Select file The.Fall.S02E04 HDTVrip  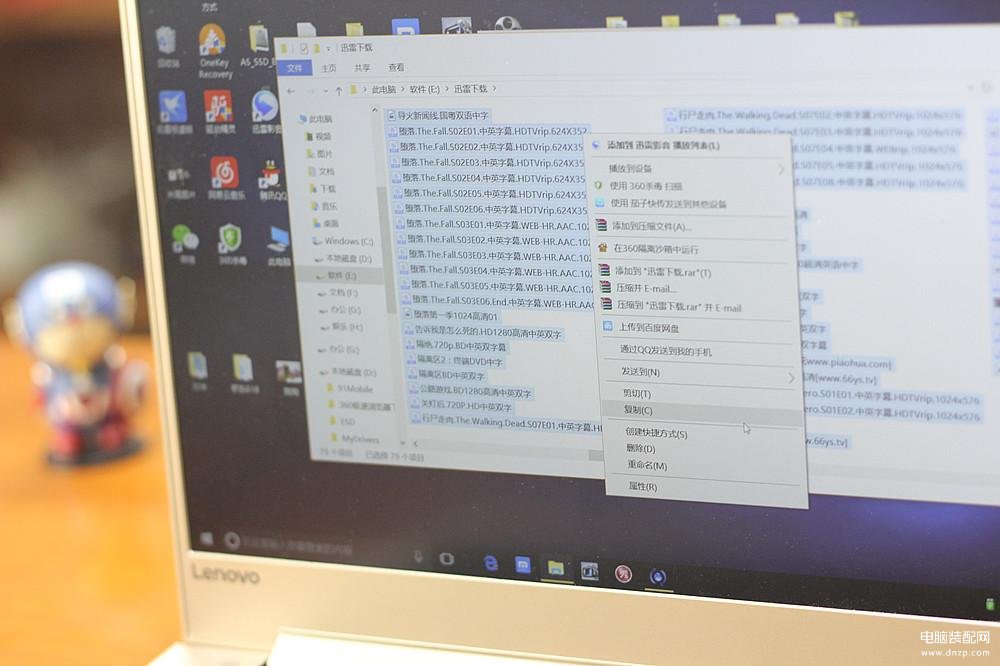pyautogui.click(x=490, y=178)
